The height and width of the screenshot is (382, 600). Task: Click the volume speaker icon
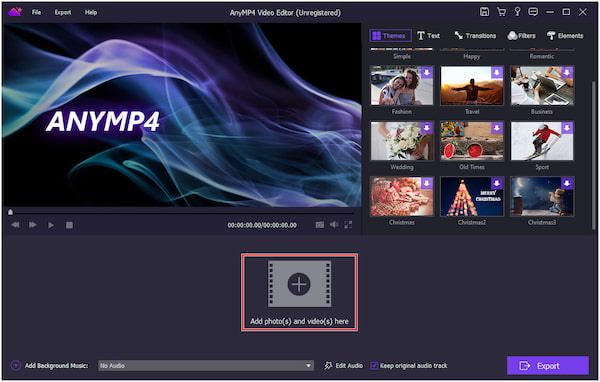click(x=334, y=225)
